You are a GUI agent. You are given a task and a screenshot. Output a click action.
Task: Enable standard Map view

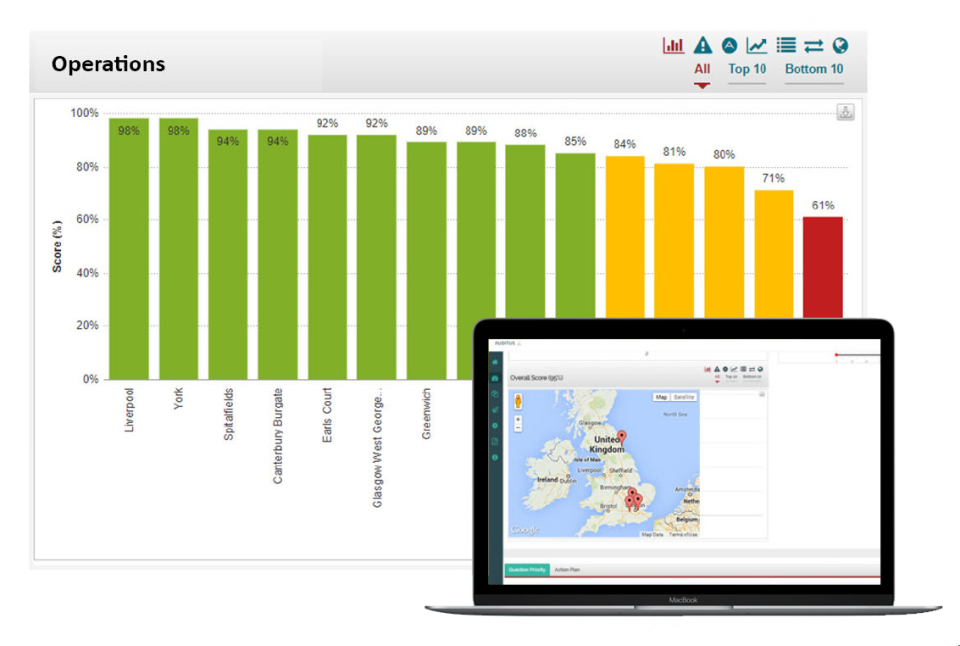pyautogui.click(x=660, y=397)
